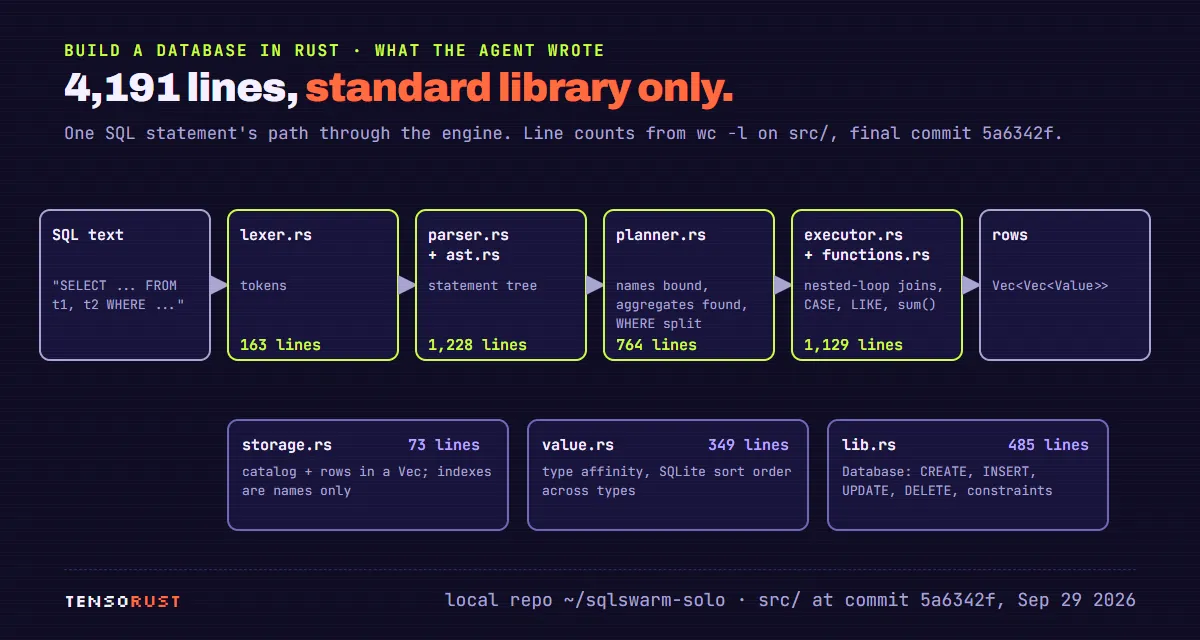Select the 'planner.rs' card title
Viewport: 1200px width, 640px height.
[x=661, y=235]
